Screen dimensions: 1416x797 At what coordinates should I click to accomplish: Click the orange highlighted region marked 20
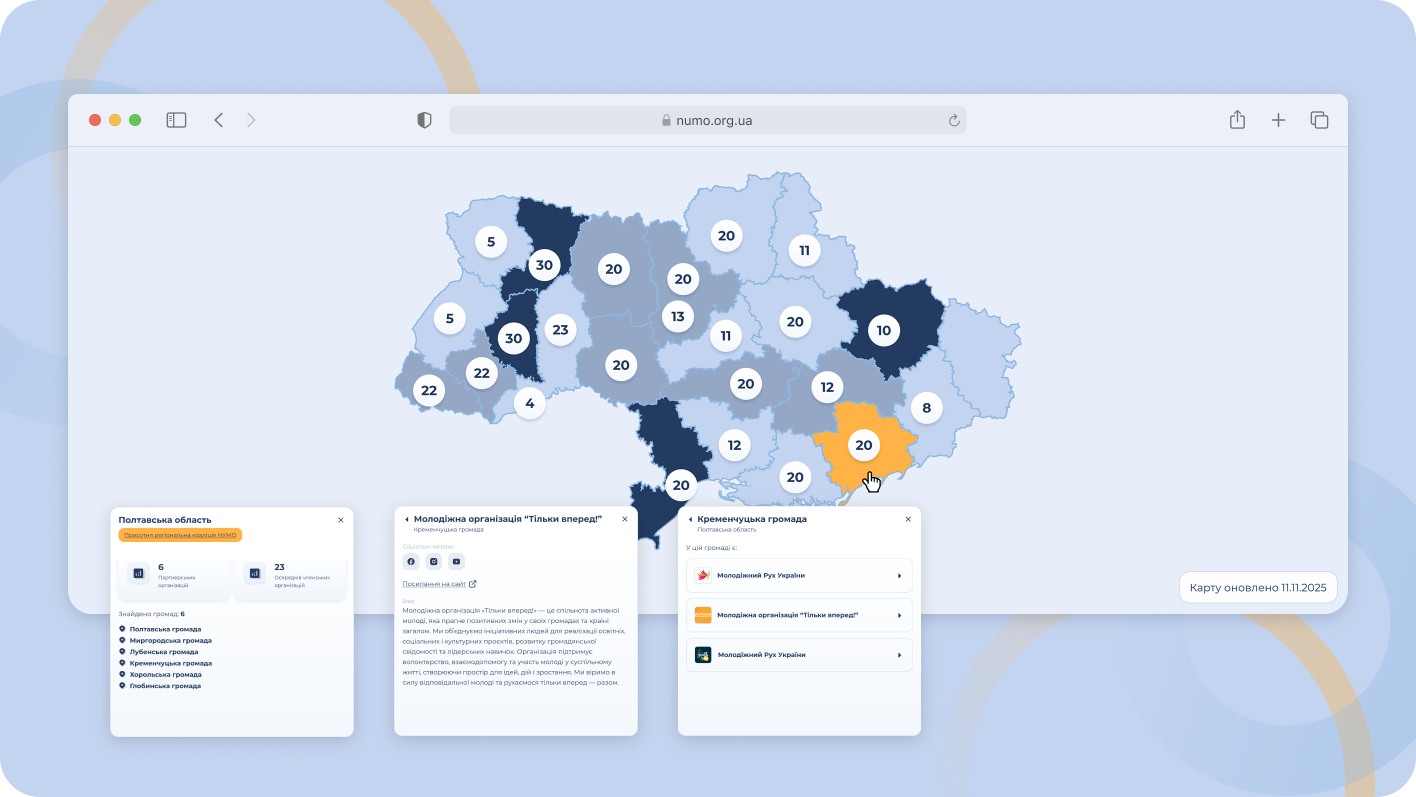click(x=864, y=445)
